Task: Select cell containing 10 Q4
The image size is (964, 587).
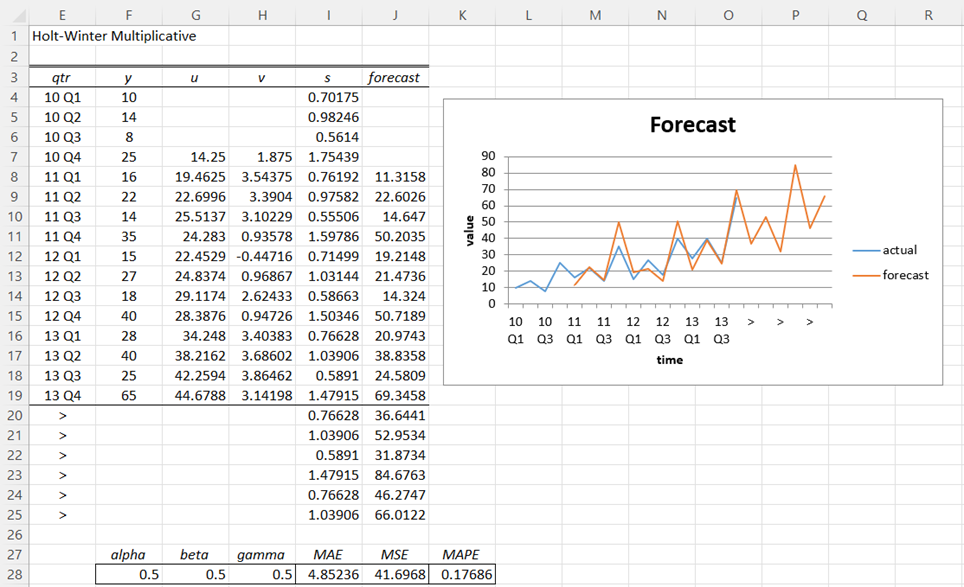Action: pos(62,157)
